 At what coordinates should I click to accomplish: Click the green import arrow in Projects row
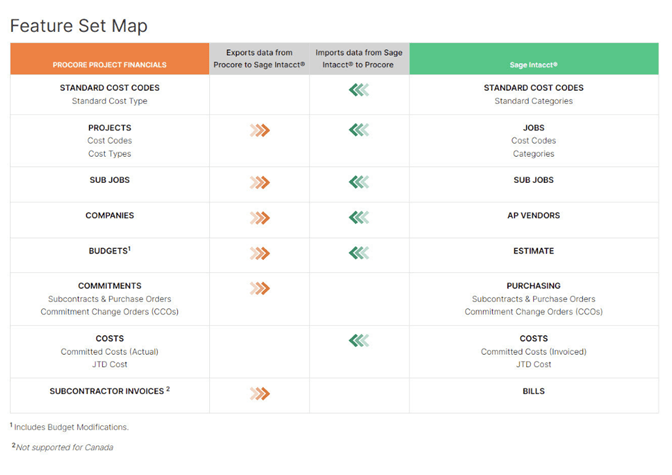click(x=359, y=130)
